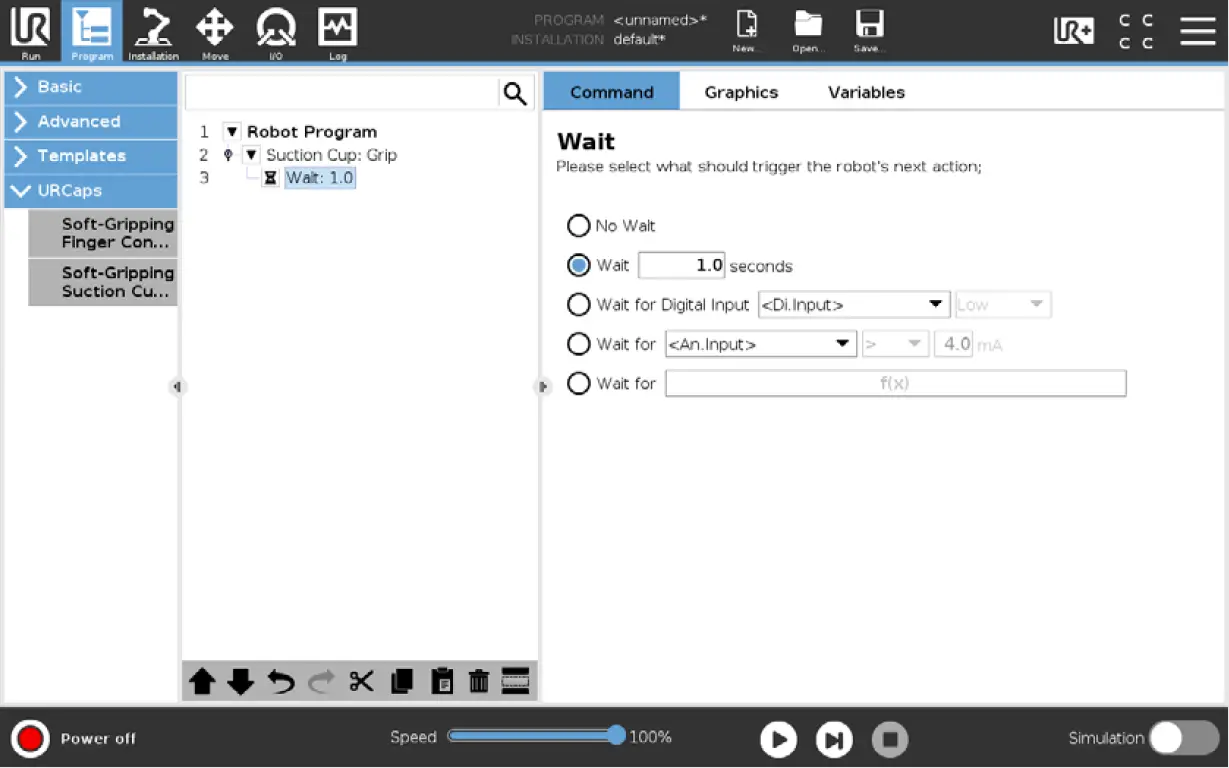The height and width of the screenshot is (768, 1229).
Task: Click the program tree search field
Action: (342, 94)
